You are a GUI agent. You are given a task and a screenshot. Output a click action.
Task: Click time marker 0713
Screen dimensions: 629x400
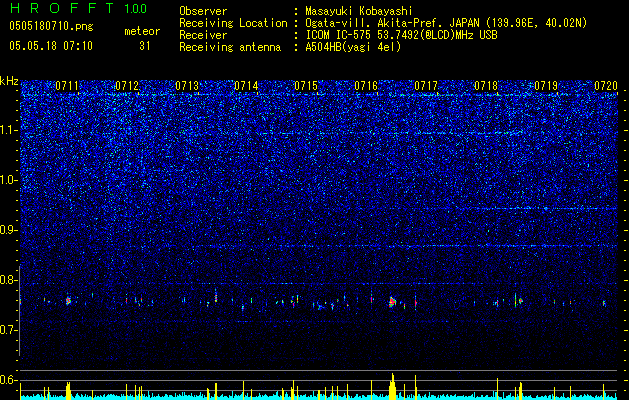coord(187,86)
